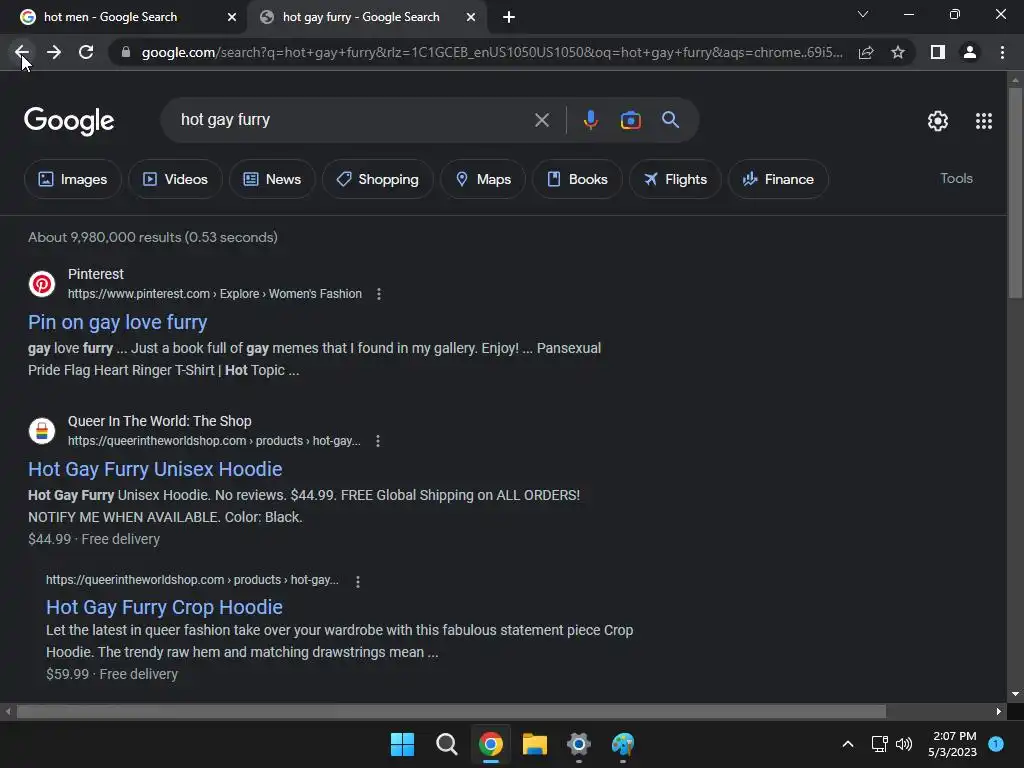
Task: Close the 'hot gay furry' tab
Action: 471,17
